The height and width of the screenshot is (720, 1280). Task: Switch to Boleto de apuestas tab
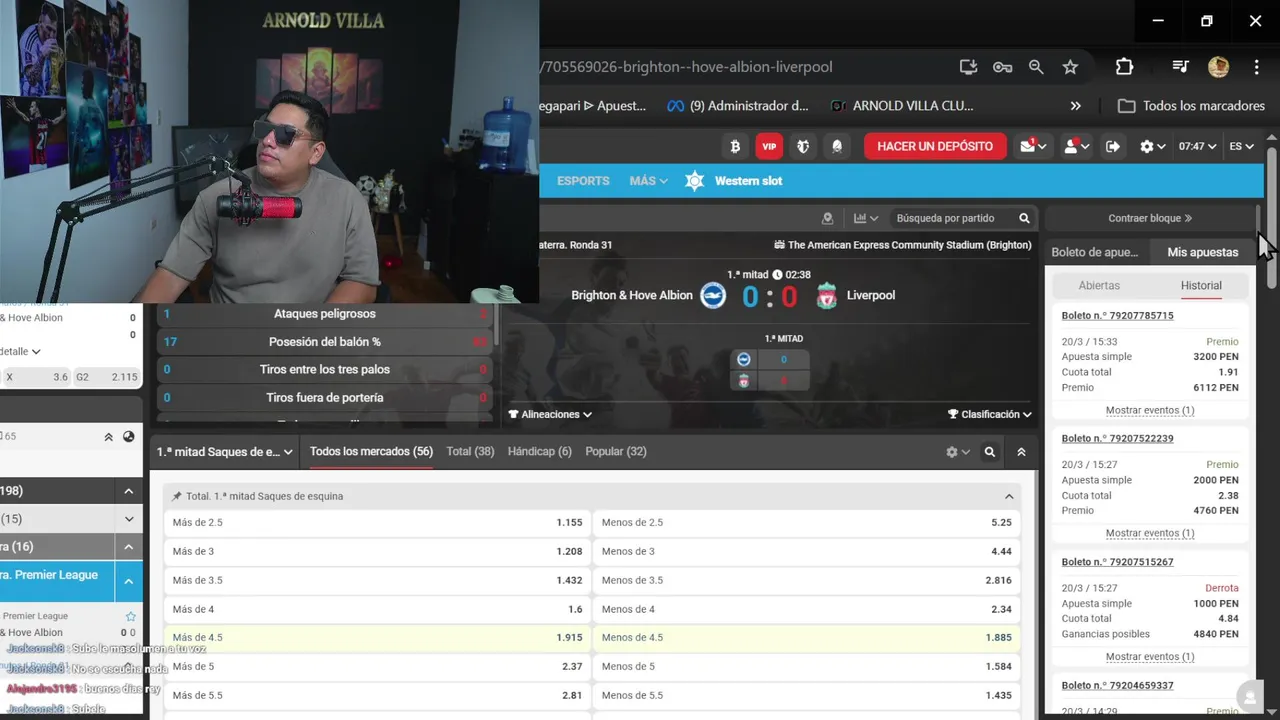coord(1095,252)
